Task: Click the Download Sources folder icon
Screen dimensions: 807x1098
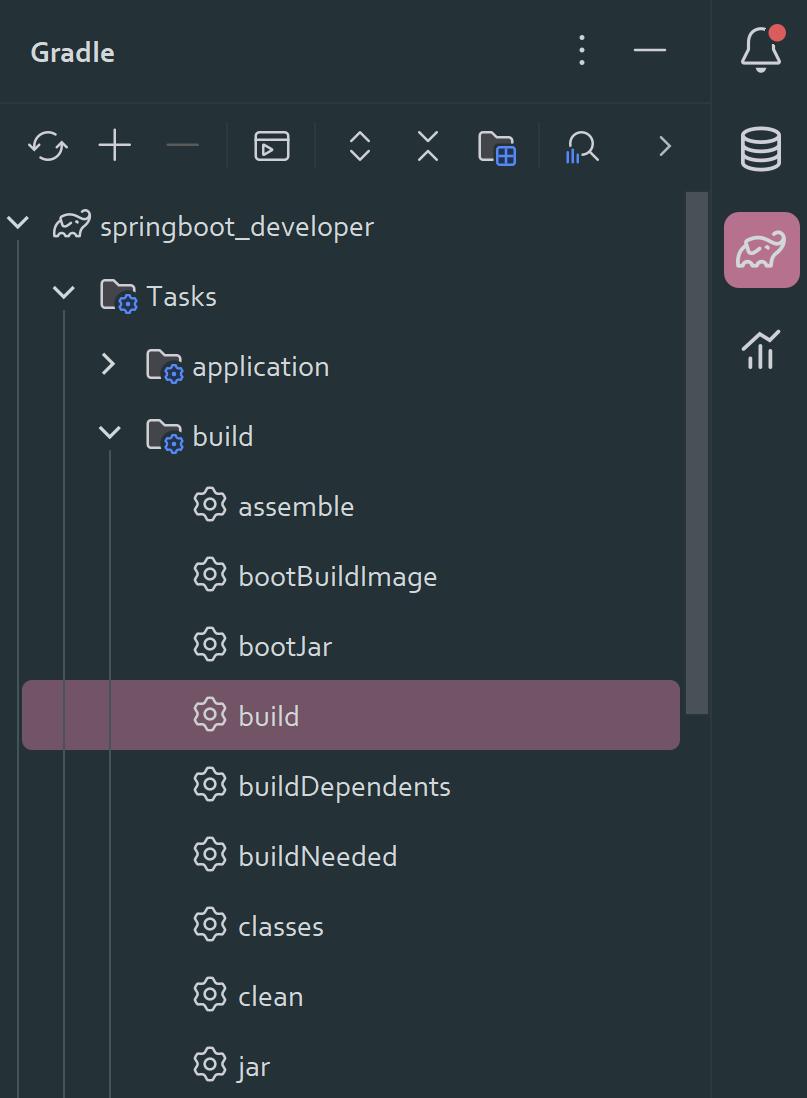Action: pyautogui.click(x=496, y=147)
